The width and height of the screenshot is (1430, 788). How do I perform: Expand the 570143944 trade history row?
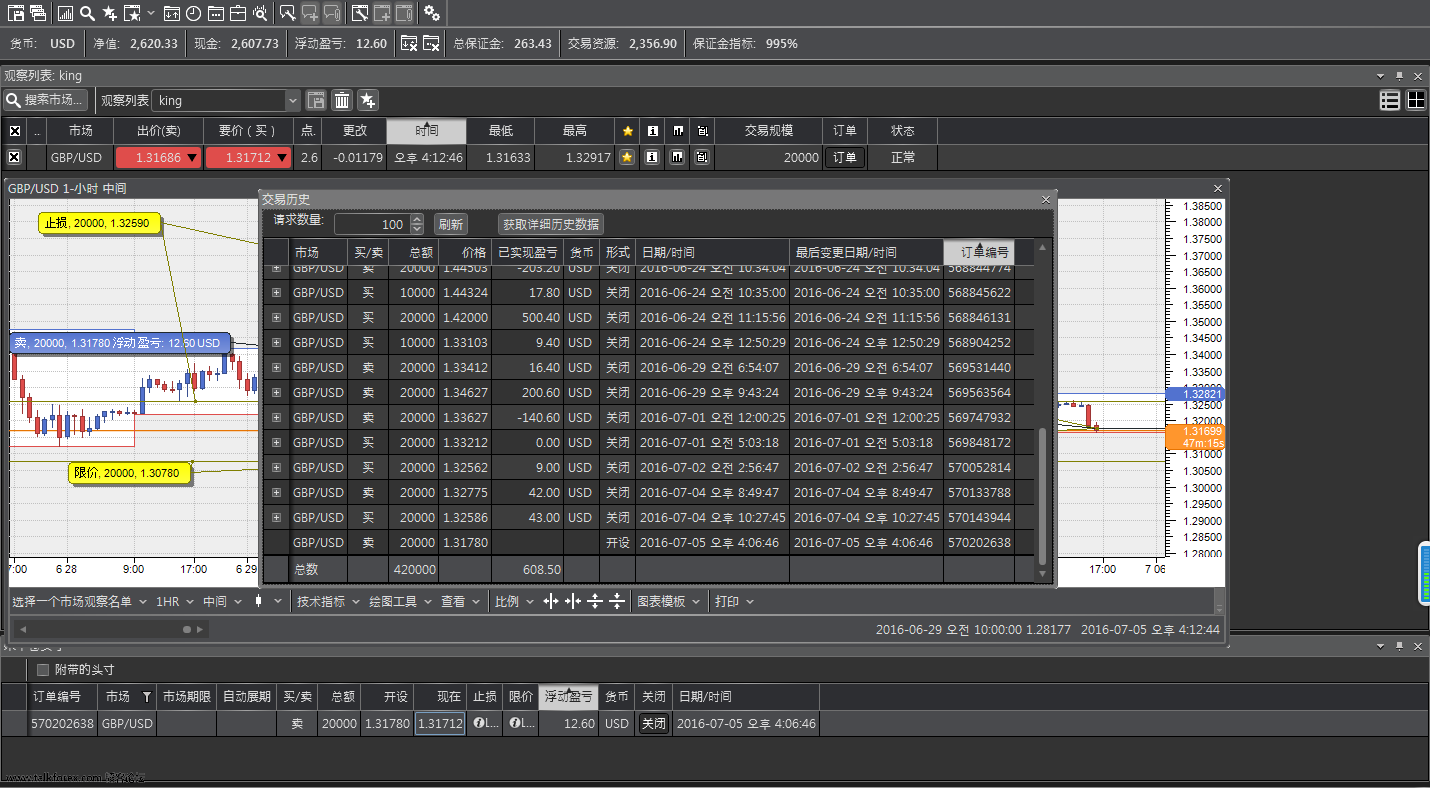click(x=276, y=518)
